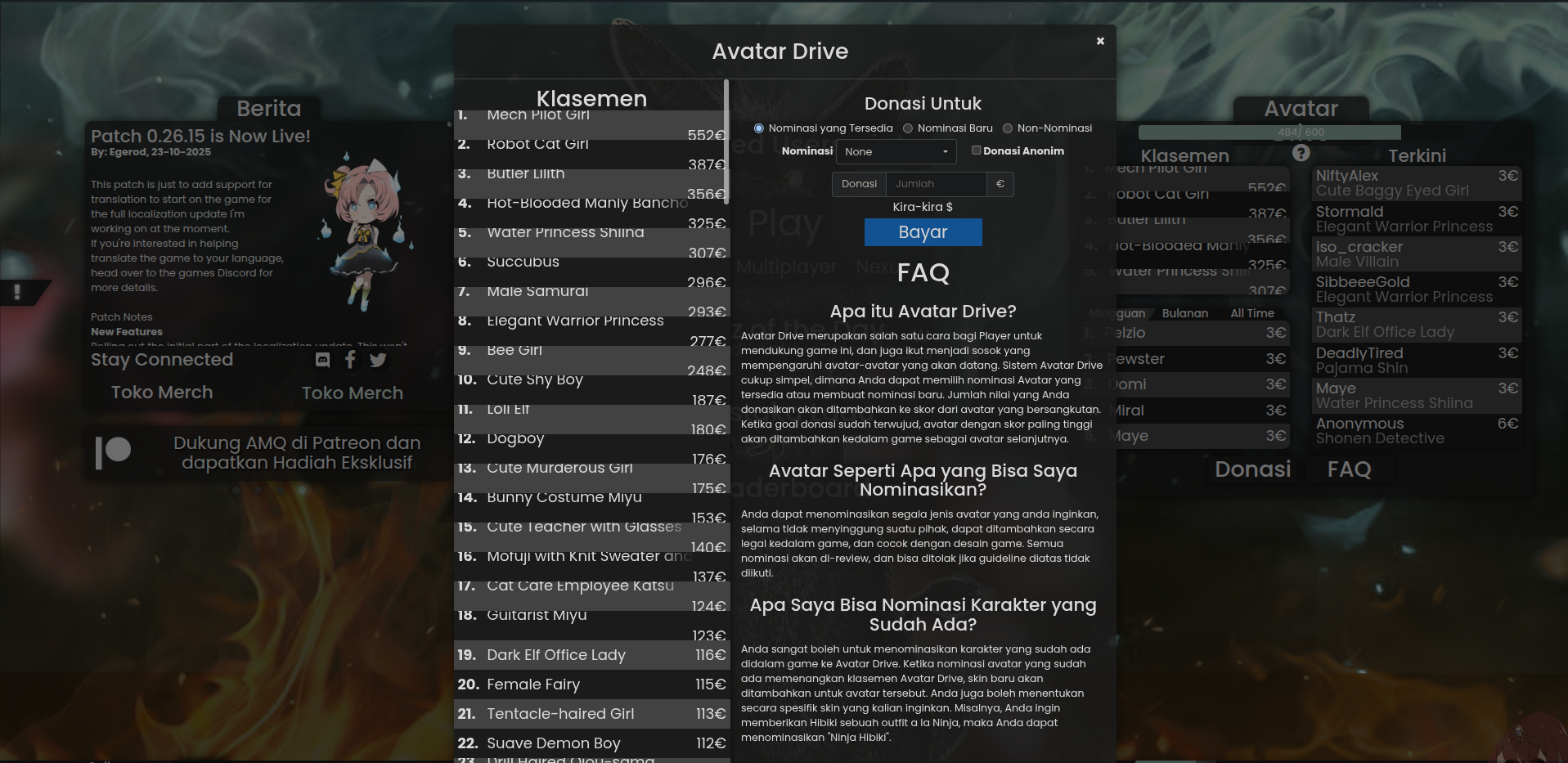The image size is (1568, 763).
Task: Click the Klasemen list scrollbar
Action: coord(726,141)
